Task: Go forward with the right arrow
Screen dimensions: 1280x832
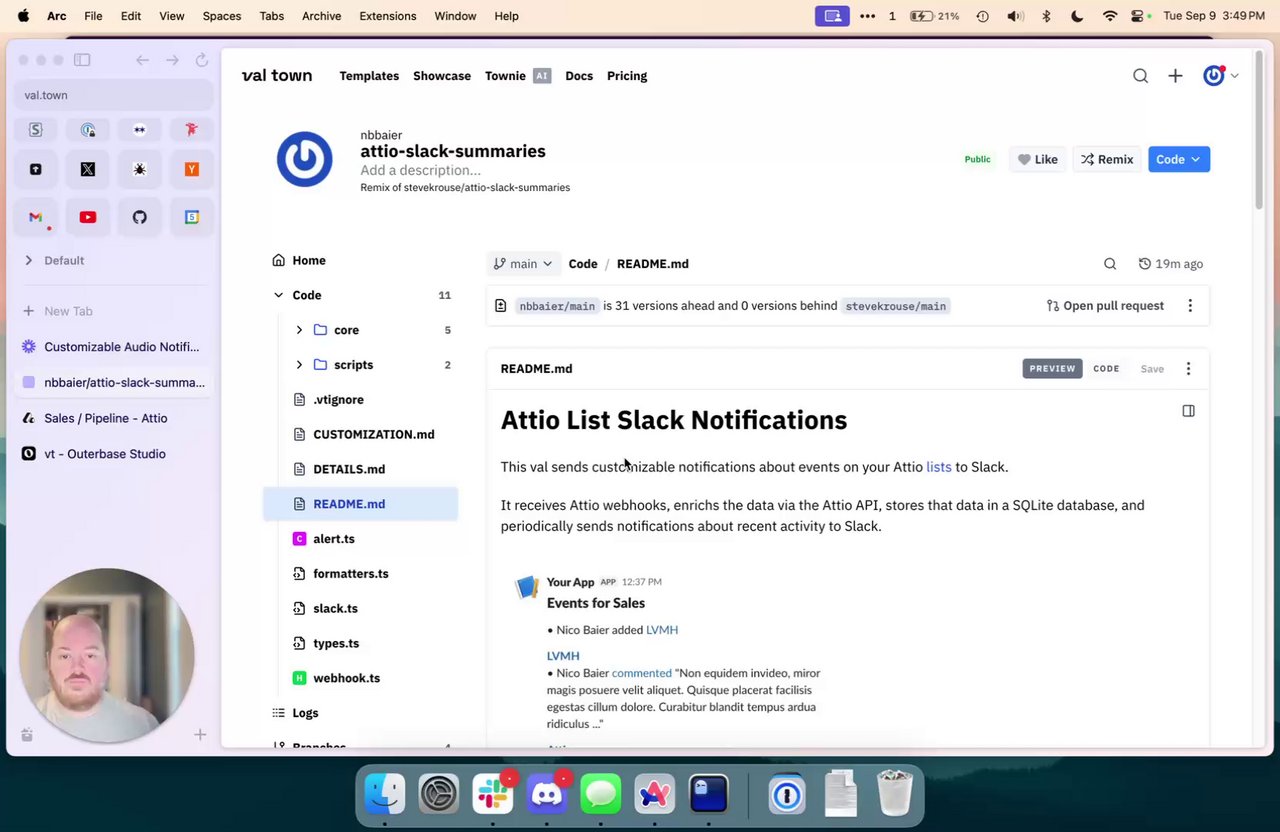Action: pos(172,60)
